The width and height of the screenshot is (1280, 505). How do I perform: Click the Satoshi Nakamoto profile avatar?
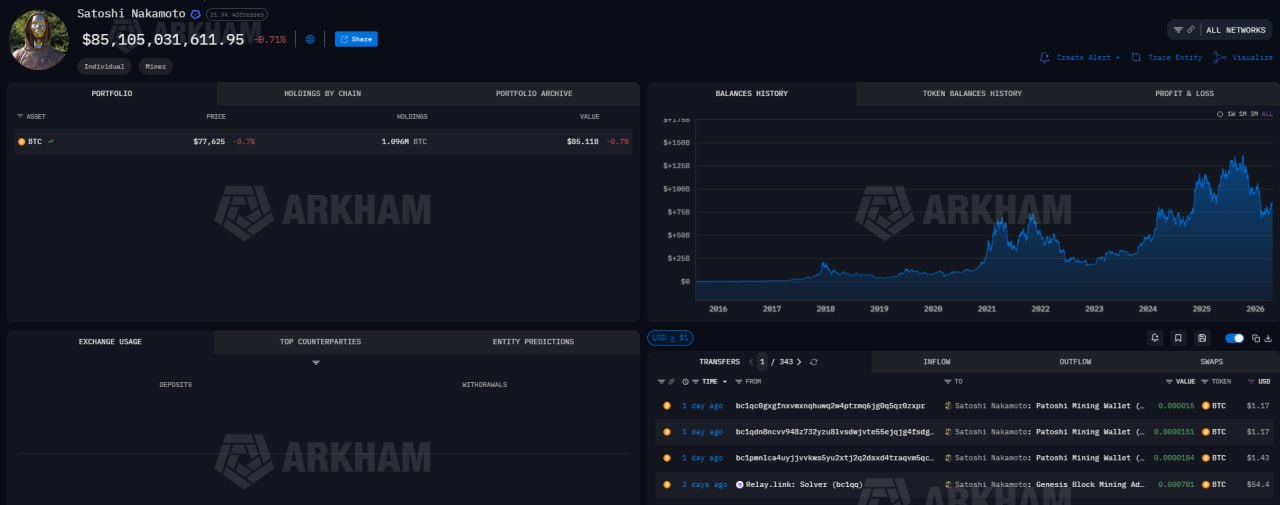pyautogui.click(x=39, y=40)
